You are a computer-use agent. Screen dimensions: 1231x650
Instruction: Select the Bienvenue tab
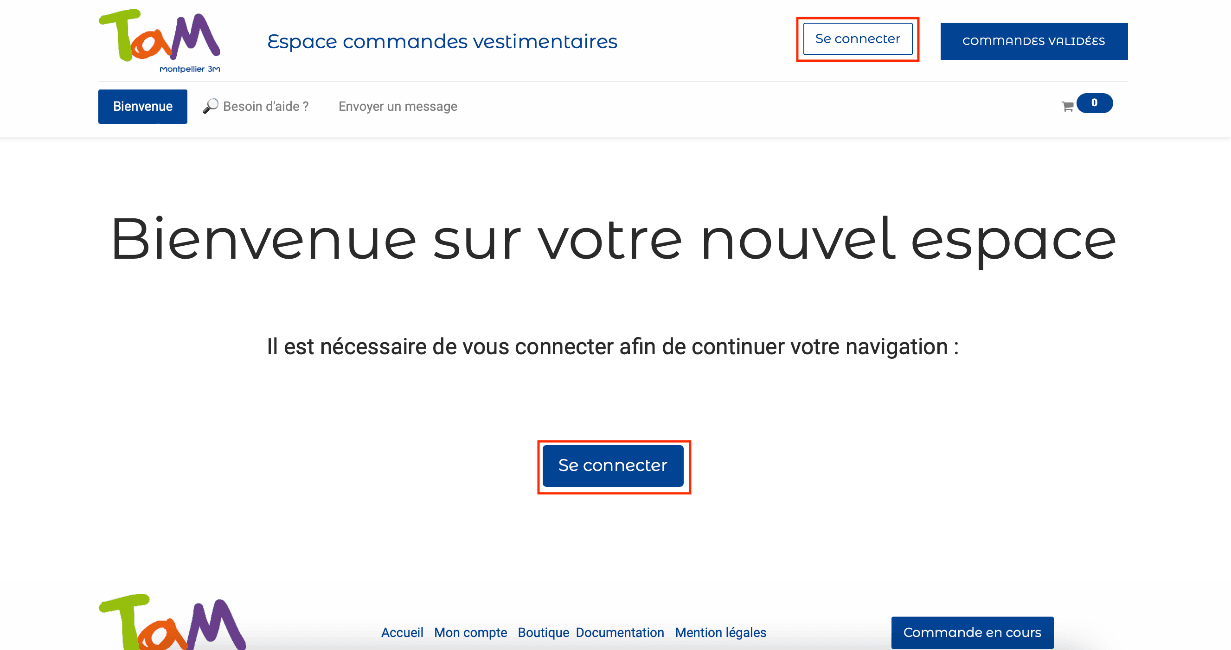click(142, 105)
